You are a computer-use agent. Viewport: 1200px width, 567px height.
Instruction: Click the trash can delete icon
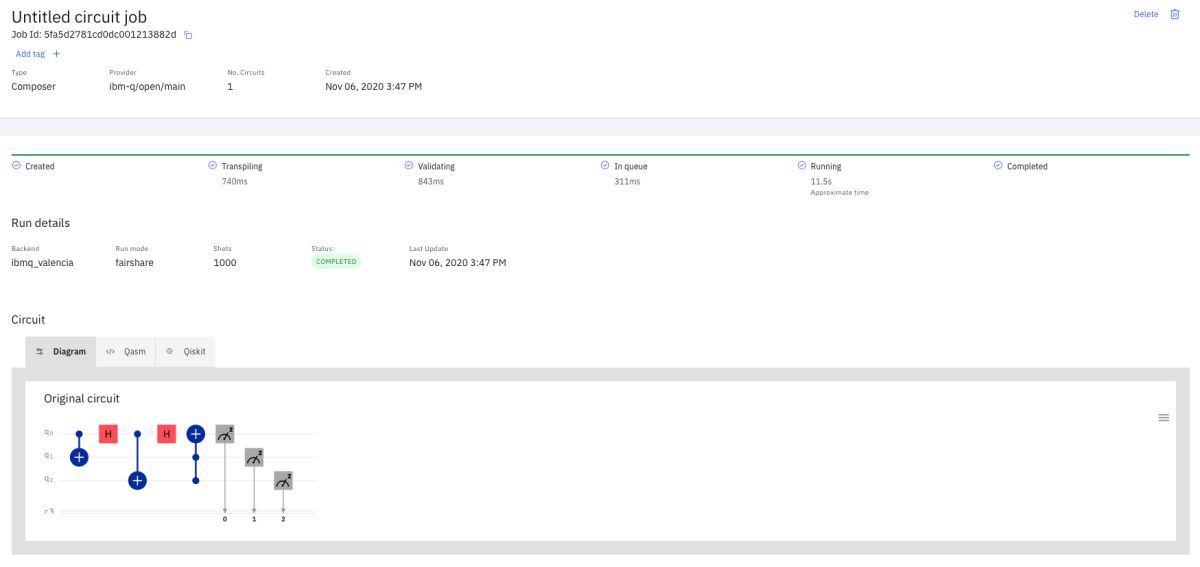(1175, 14)
